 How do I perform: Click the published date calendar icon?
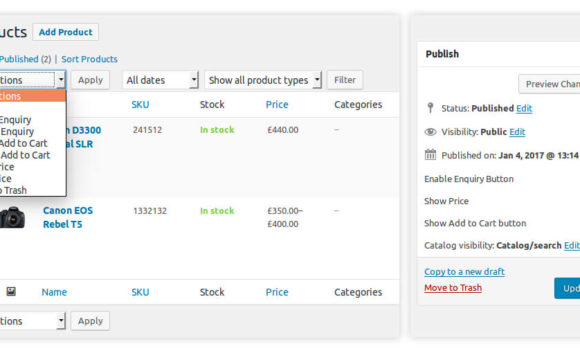(x=430, y=155)
